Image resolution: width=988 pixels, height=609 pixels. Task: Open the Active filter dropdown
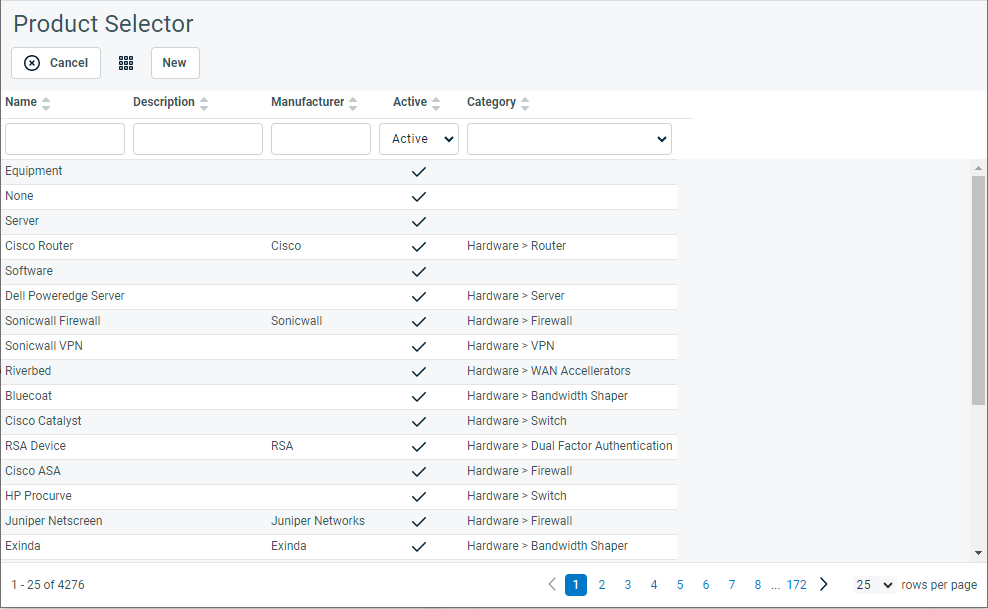click(419, 139)
